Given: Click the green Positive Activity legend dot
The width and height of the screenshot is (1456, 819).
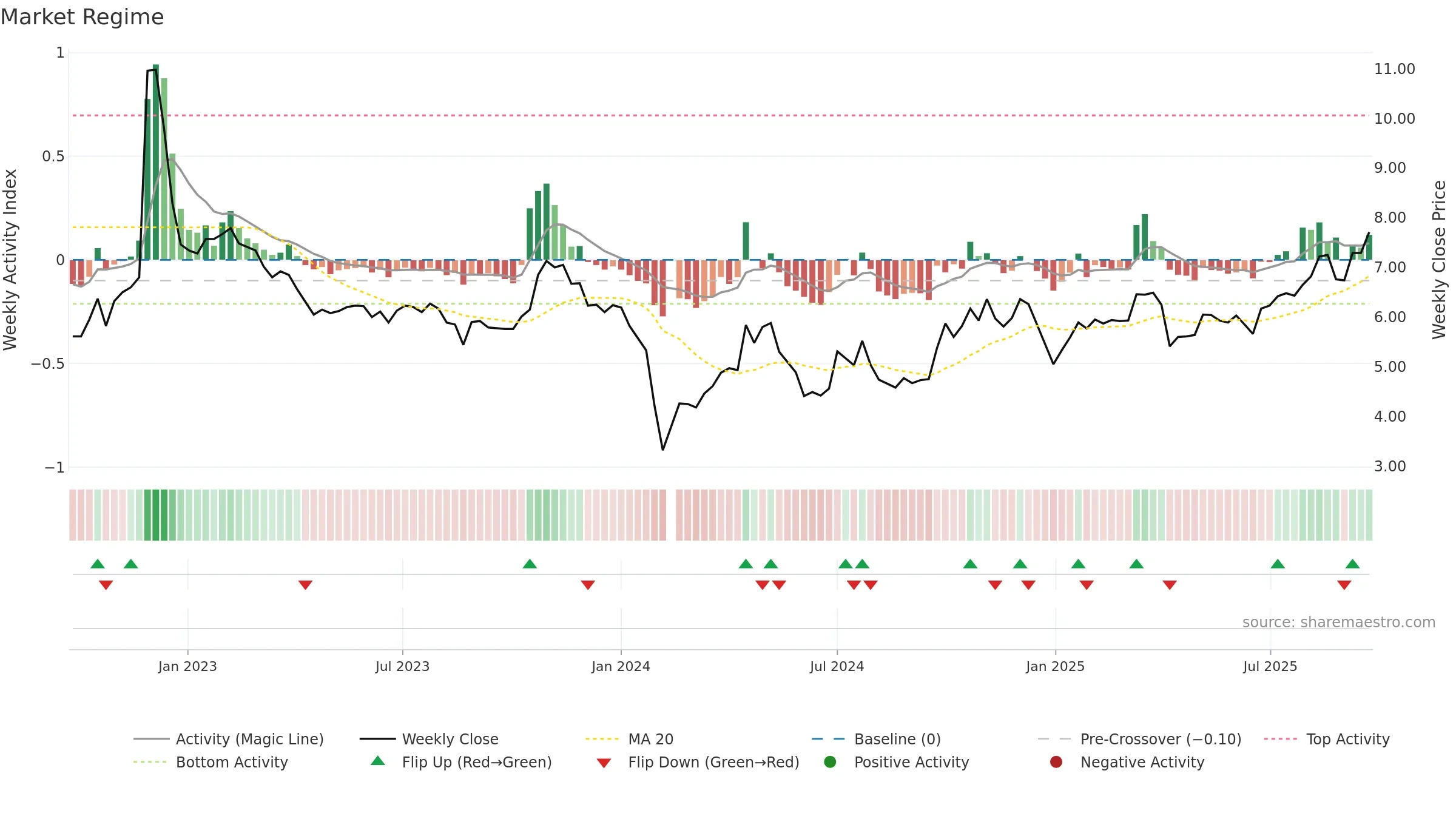Looking at the screenshot, I should coord(830,762).
